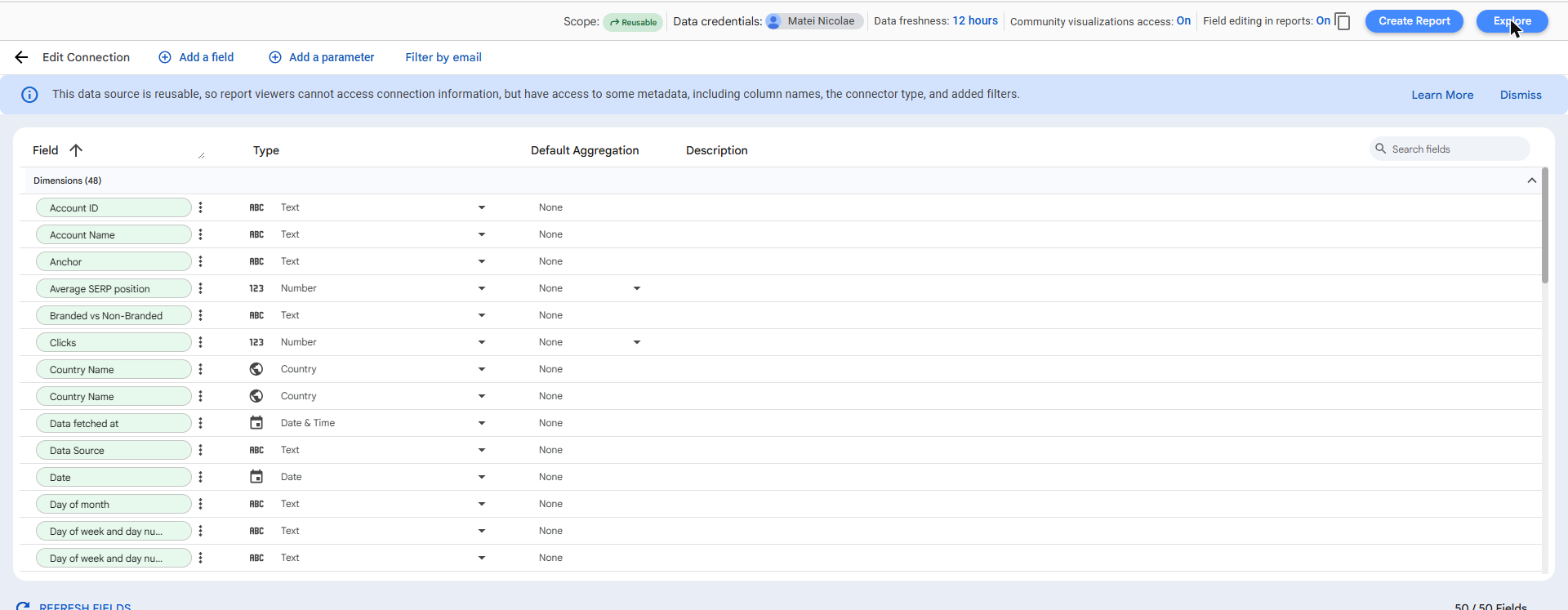This screenshot has height=610, width=1568.
Task: Select the Clicks field chip
Action: [x=113, y=342]
